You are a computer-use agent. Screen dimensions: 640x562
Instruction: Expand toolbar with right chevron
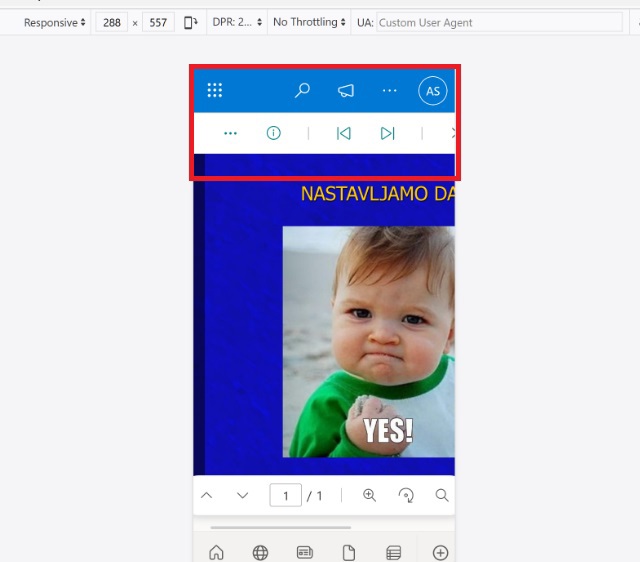(x=452, y=133)
